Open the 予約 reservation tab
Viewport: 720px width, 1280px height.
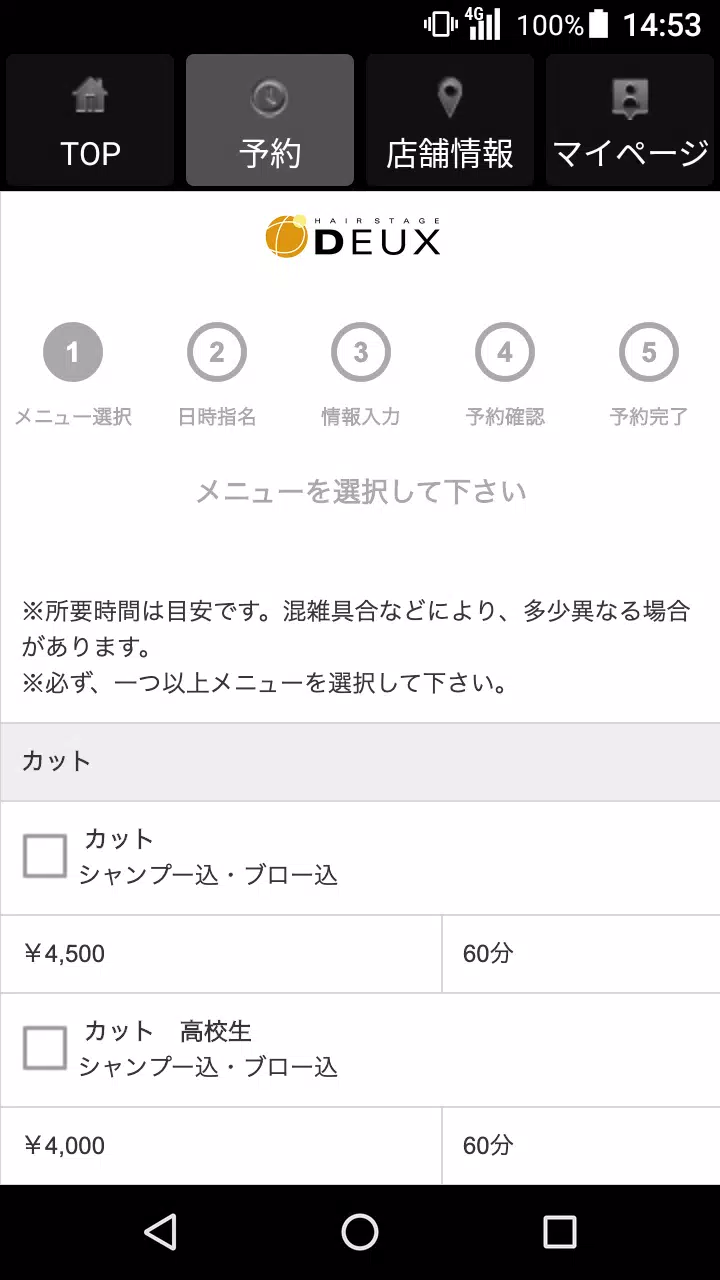point(270,121)
